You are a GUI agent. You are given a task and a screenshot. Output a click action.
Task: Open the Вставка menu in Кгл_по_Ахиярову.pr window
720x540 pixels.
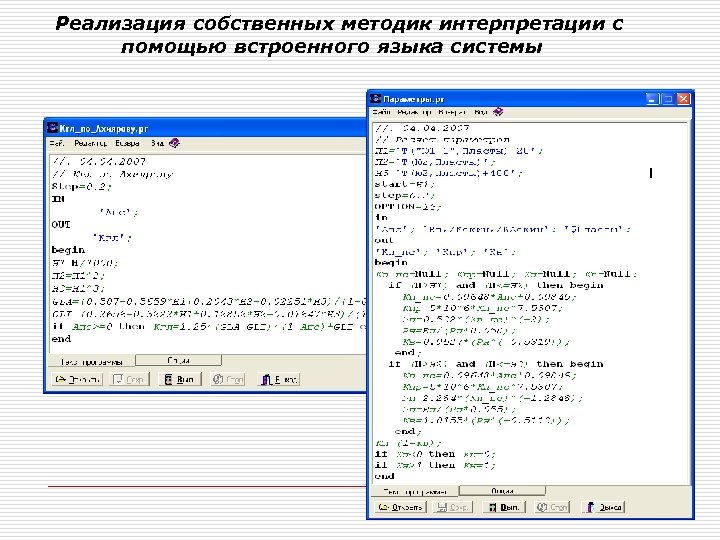pos(127,143)
